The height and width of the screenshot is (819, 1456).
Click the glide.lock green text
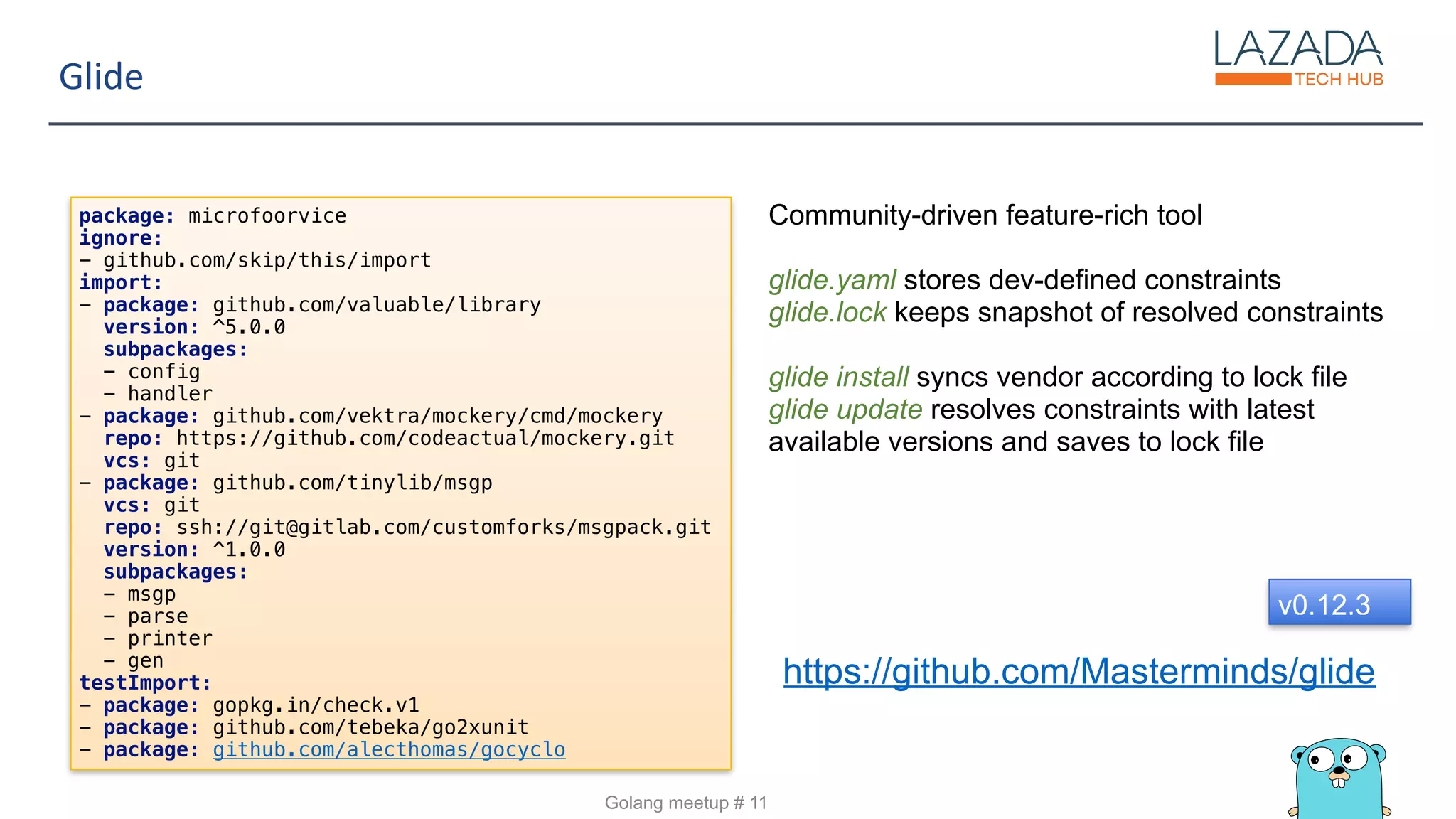tap(827, 313)
